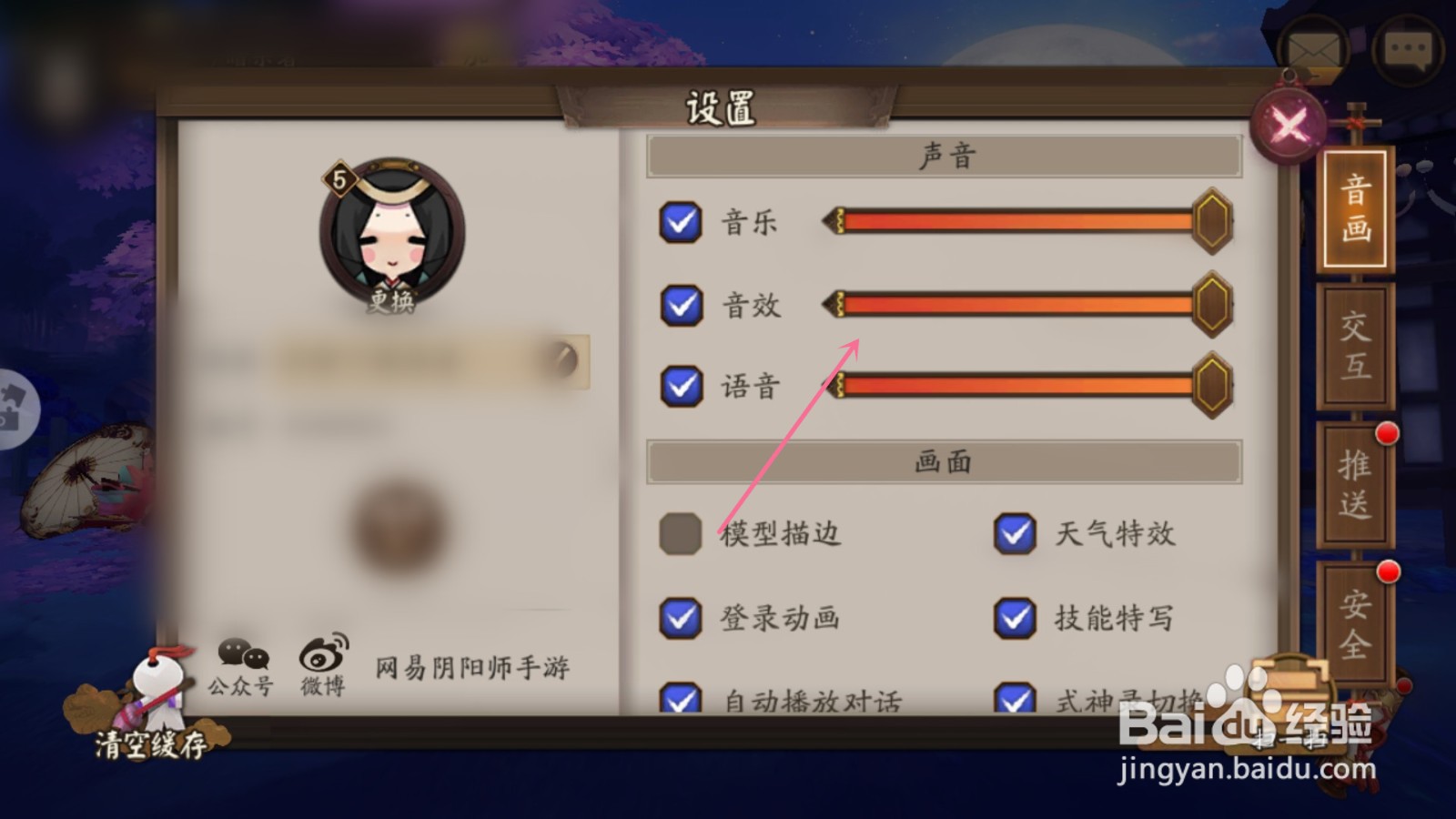Disable the 天气特效 weather effects checkbox

pyautogui.click(x=1015, y=533)
